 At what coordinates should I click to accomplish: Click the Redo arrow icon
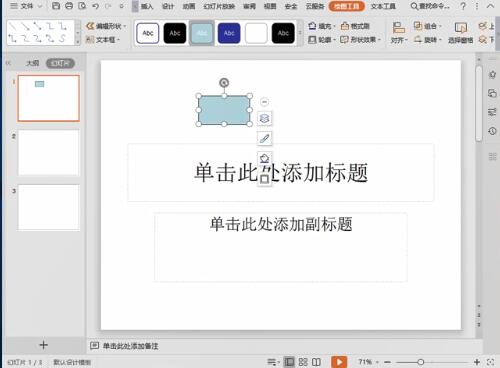coord(108,6)
